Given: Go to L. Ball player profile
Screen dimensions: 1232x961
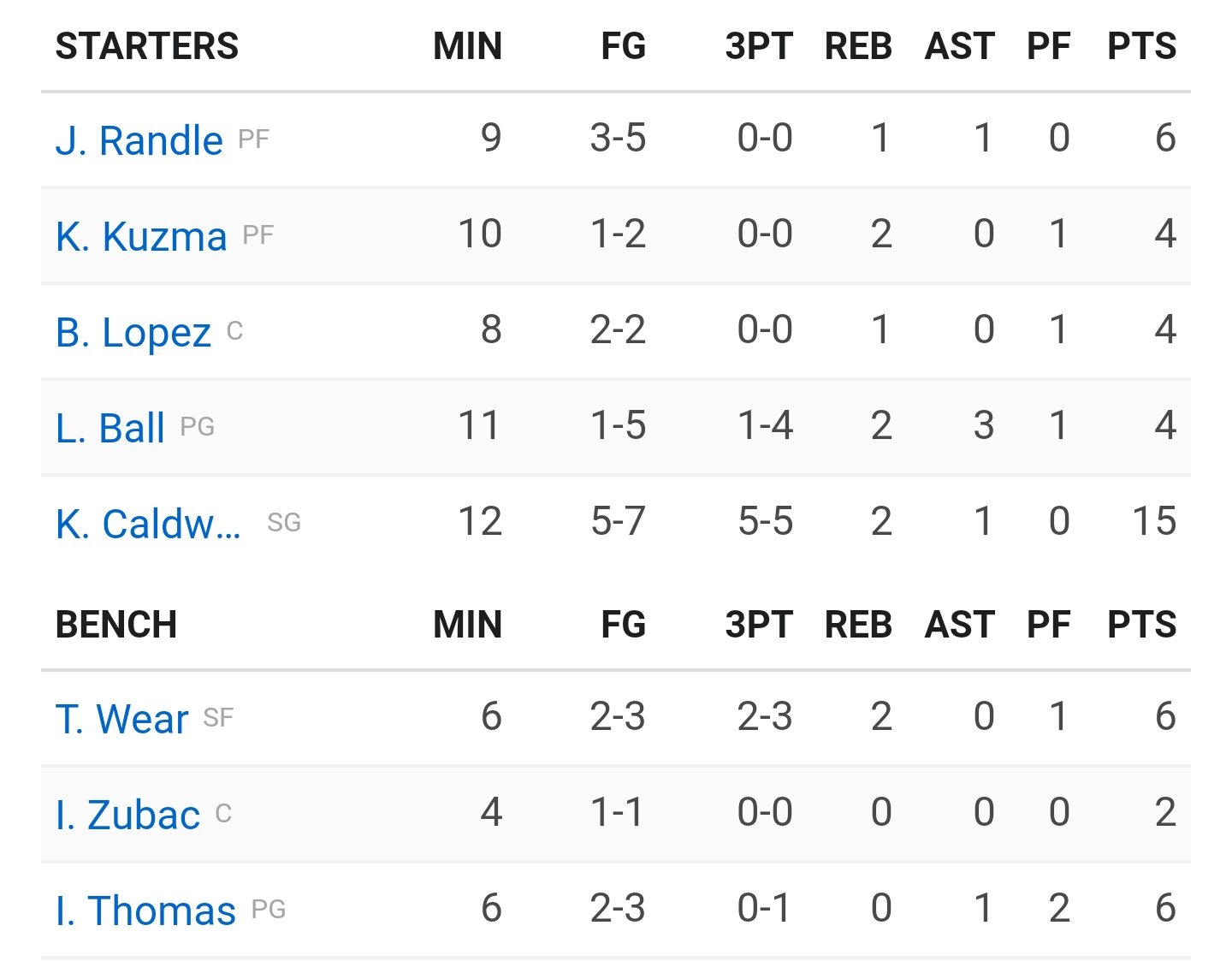Looking at the screenshot, I should [x=110, y=428].
